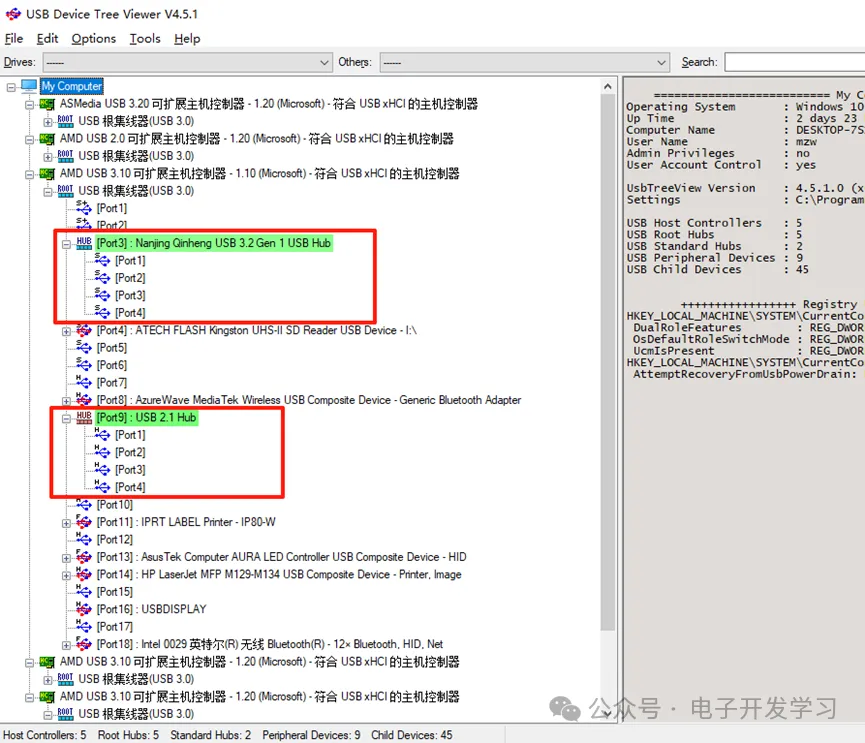Click the Kingston SD Reader Port4 icon
Image resolution: width=865 pixels, height=743 pixels.
click(x=84, y=330)
